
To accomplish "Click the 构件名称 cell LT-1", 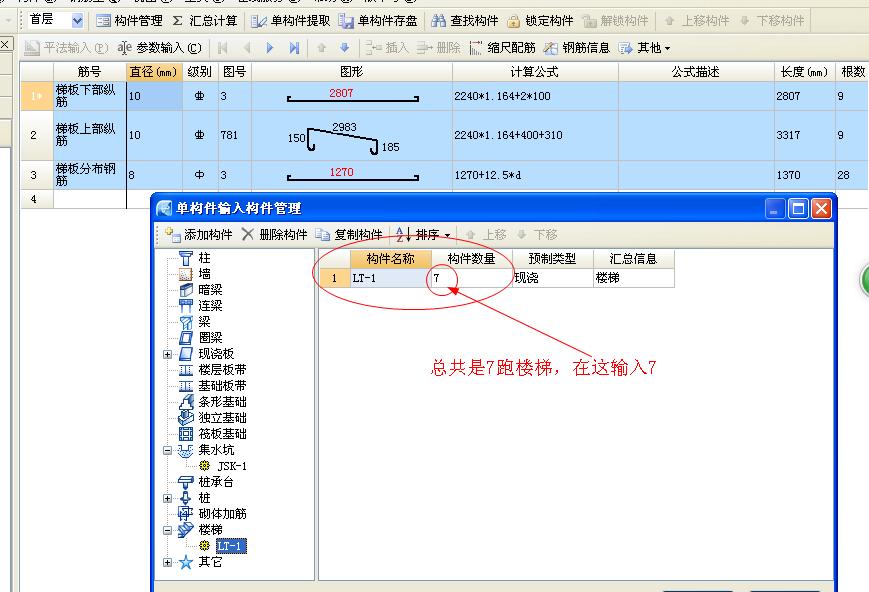I will click(390, 278).
